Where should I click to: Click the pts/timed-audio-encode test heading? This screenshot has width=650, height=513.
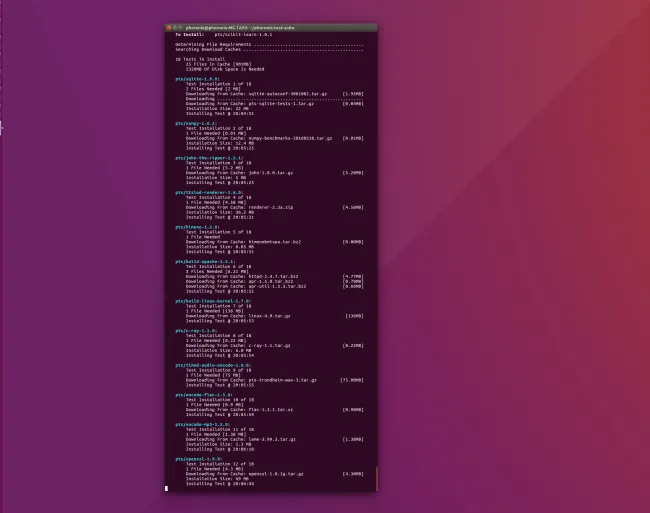point(213,365)
